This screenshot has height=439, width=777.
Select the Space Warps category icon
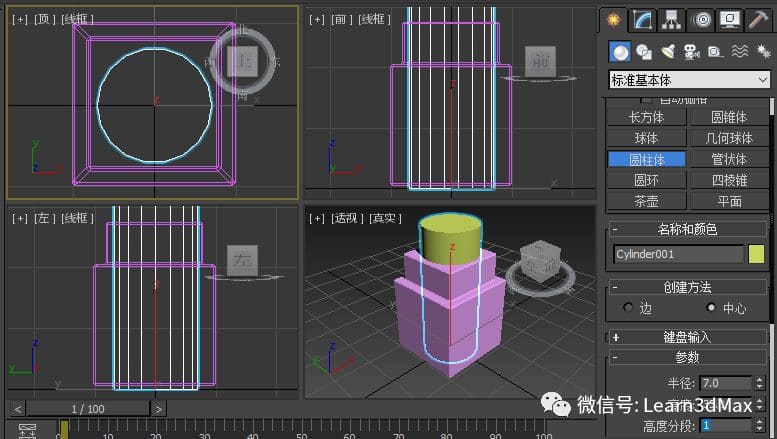point(739,52)
